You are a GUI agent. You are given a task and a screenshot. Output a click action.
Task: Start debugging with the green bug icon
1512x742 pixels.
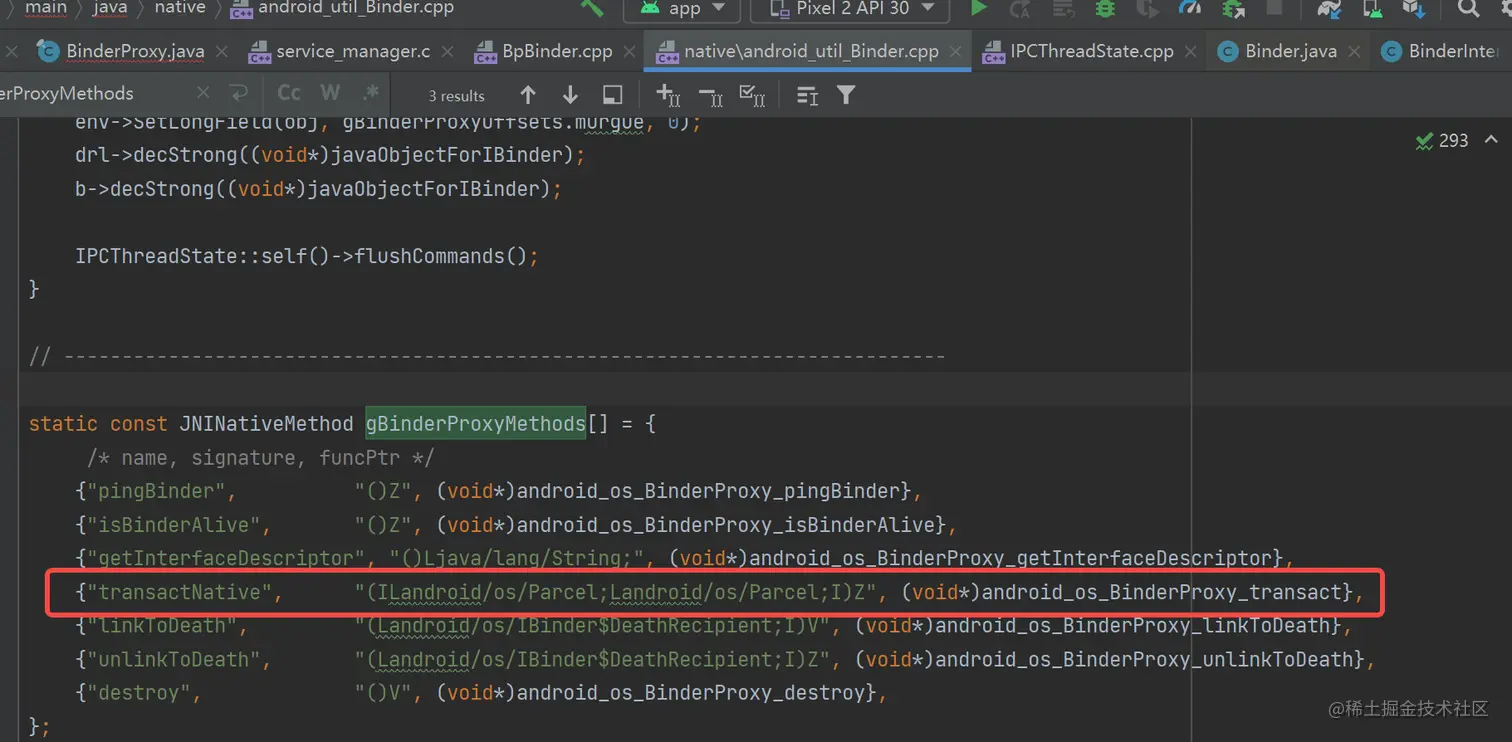click(1105, 9)
